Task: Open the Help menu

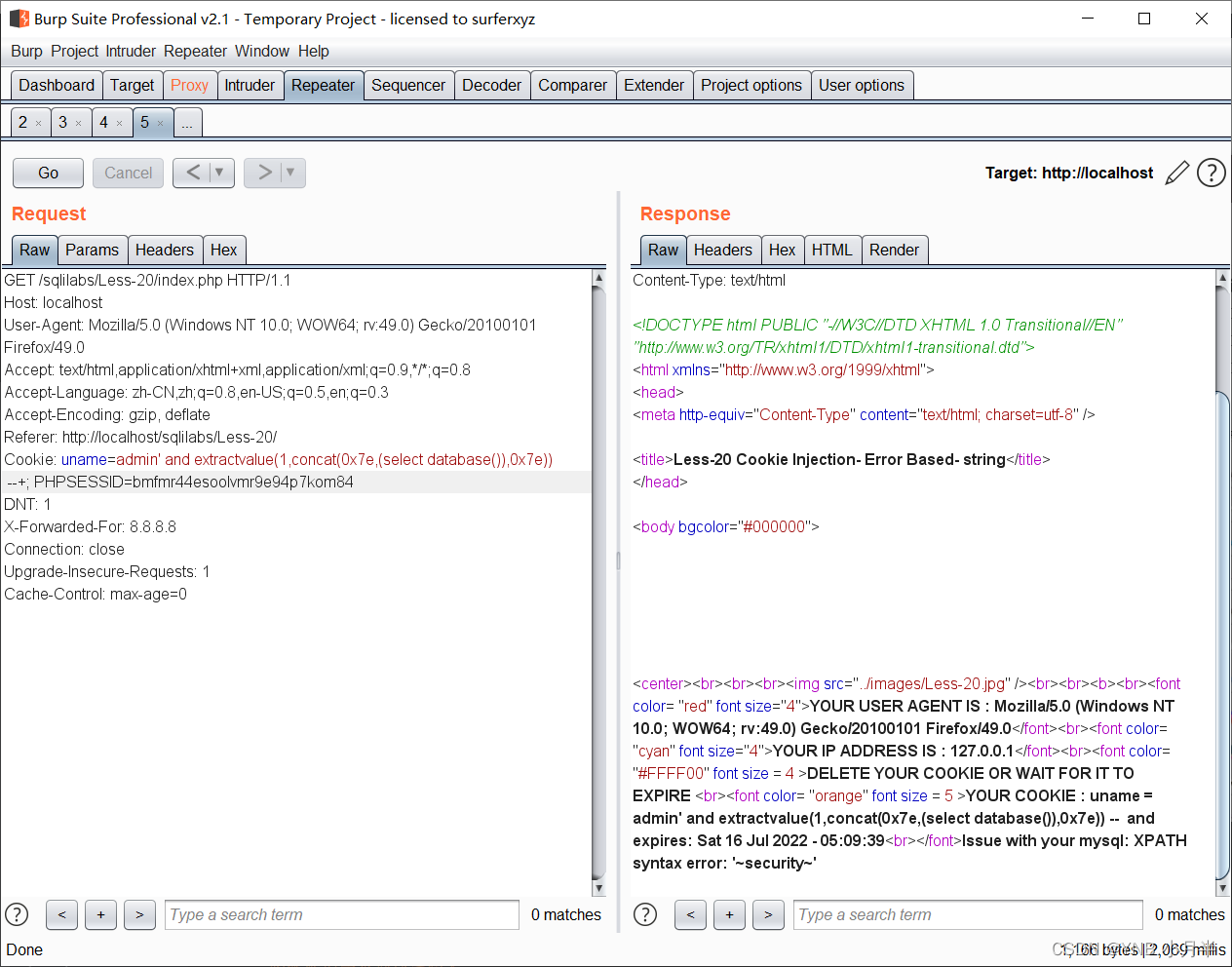Action: tap(313, 51)
